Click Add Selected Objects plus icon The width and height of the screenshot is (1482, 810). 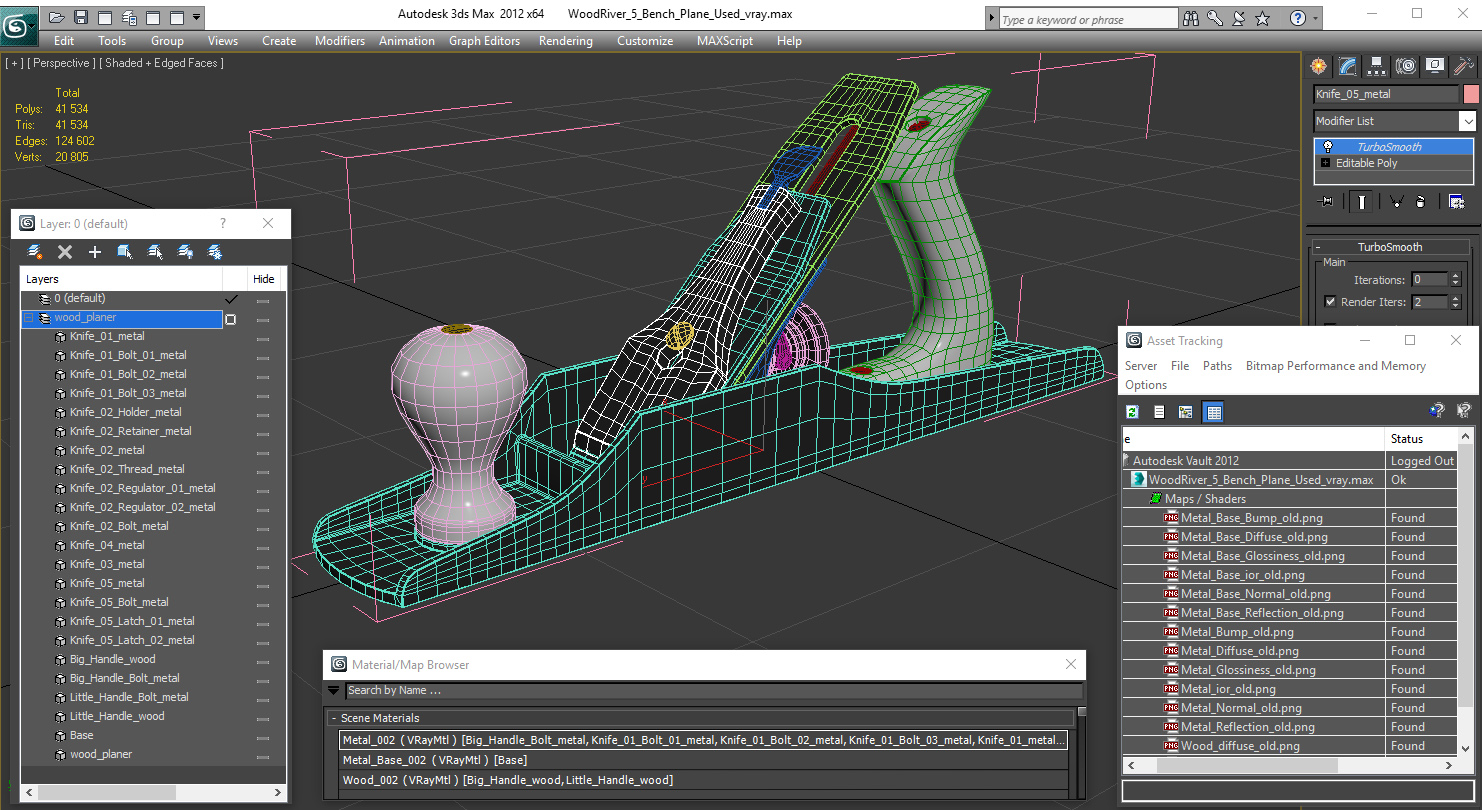tap(95, 252)
